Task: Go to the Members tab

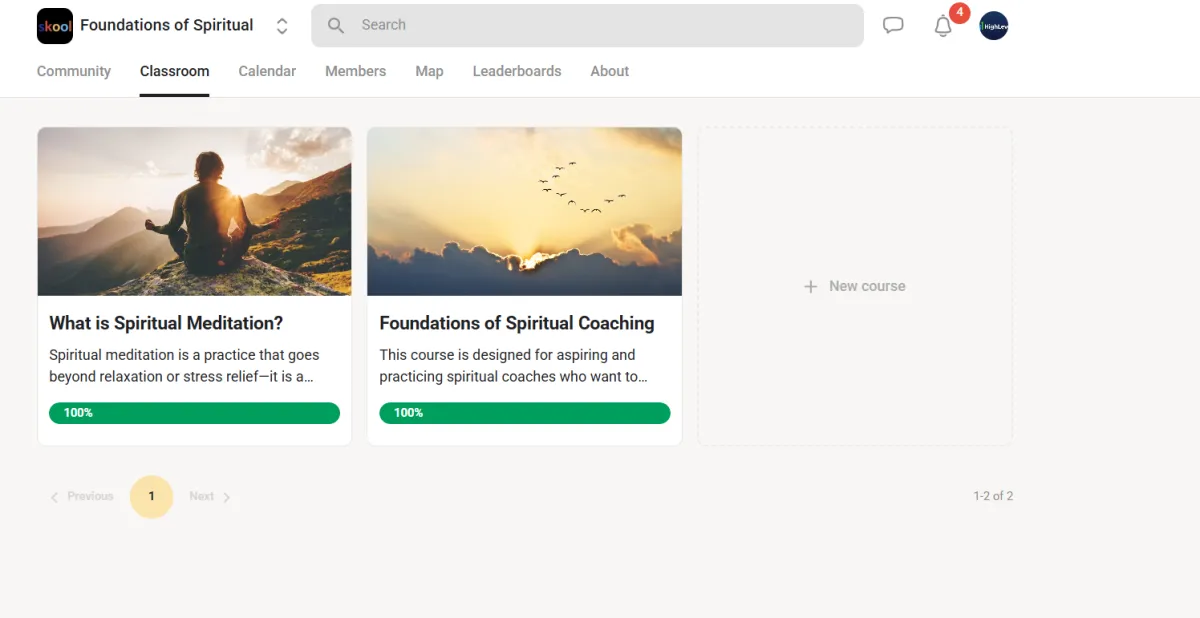Action: click(355, 71)
